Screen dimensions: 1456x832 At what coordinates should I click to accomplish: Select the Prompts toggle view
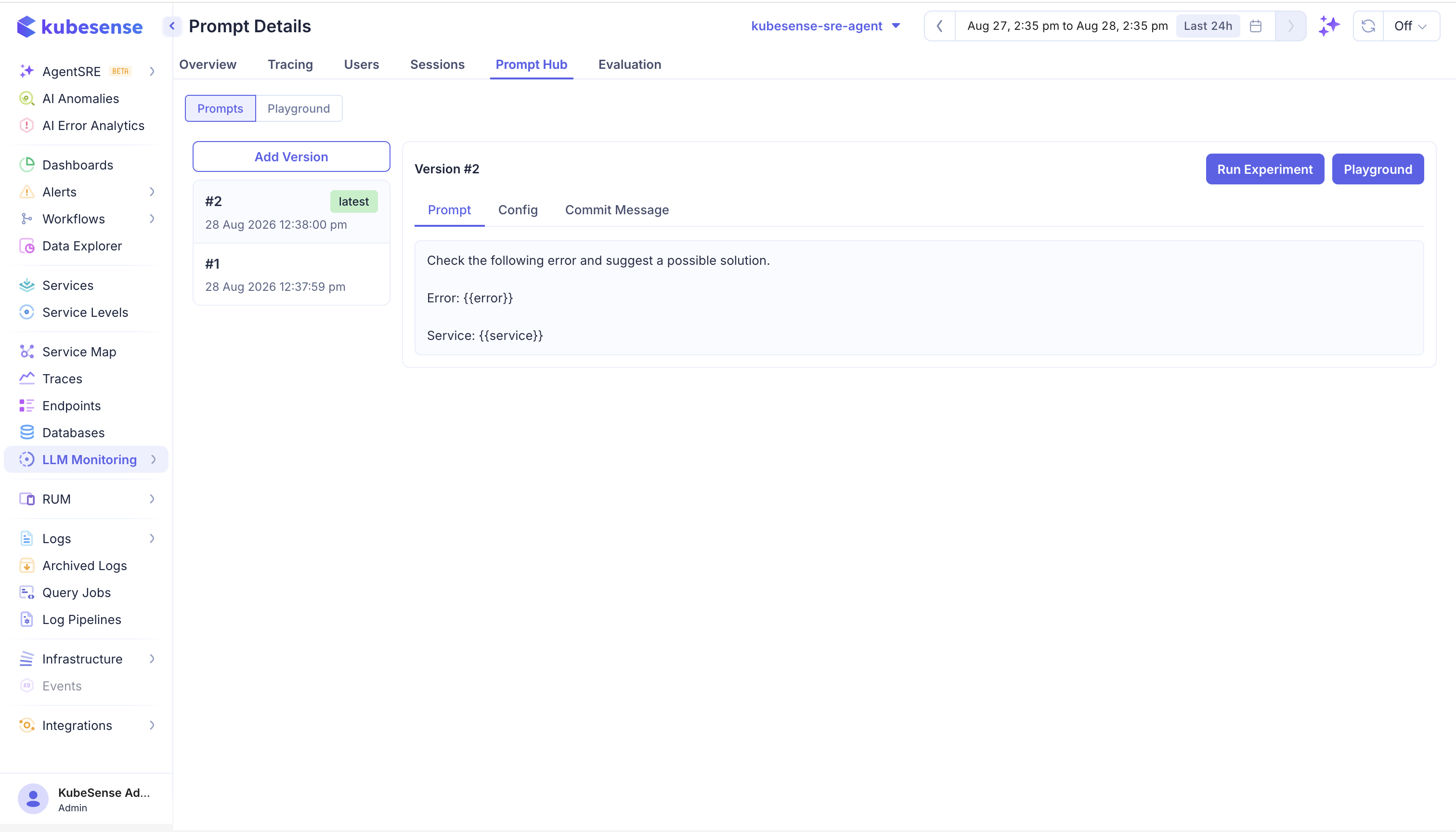pyautogui.click(x=220, y=108)
